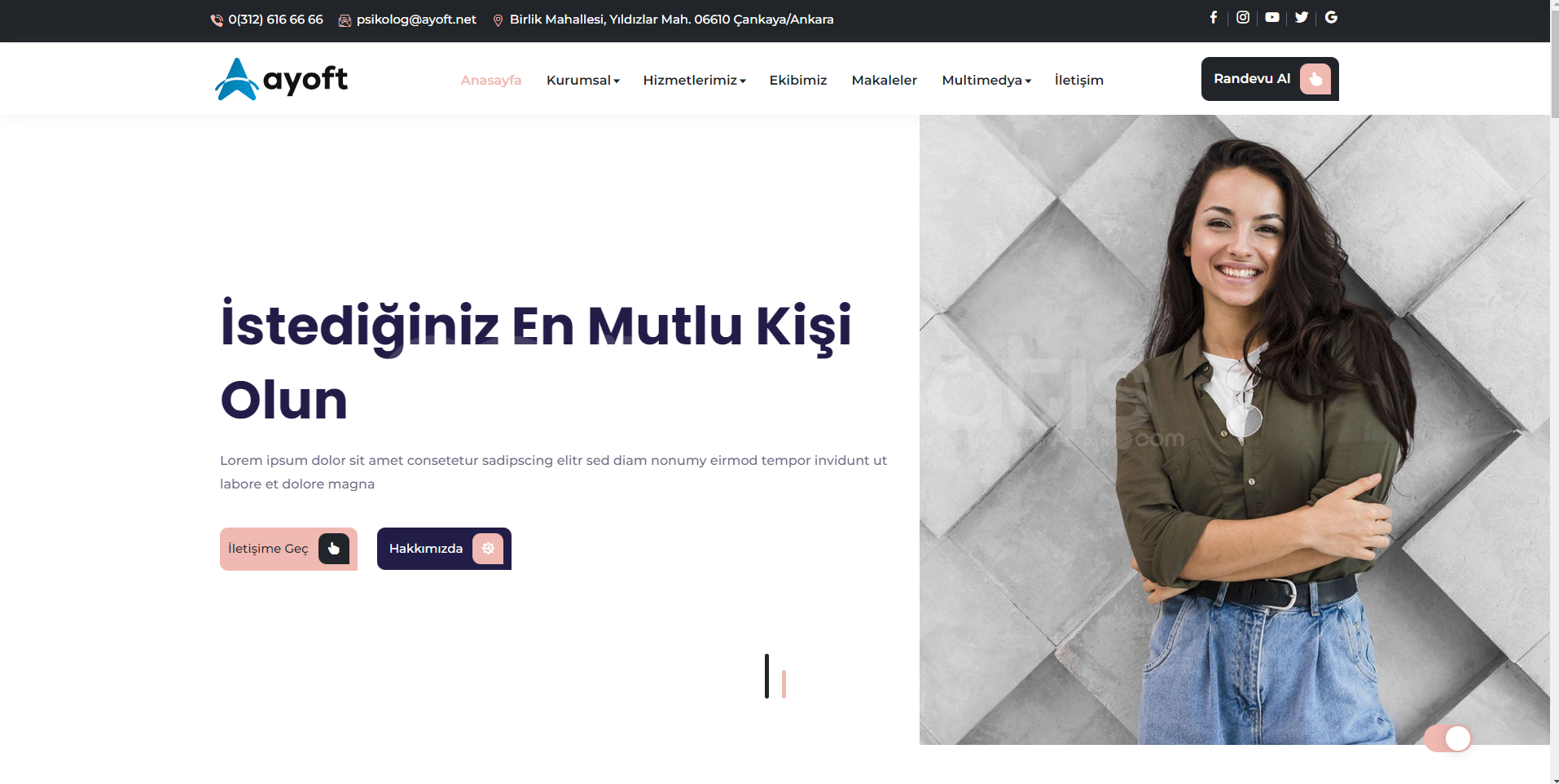Open the YouTube social icon
This screenshot has width=1559, height=784.
tap(1272, 17)
